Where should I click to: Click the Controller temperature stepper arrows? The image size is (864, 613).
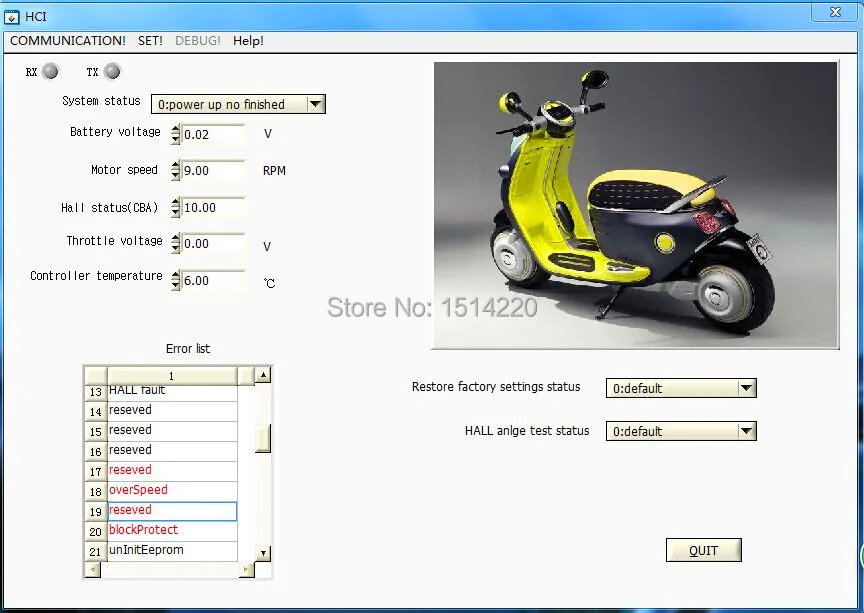(x=175, y=280)
